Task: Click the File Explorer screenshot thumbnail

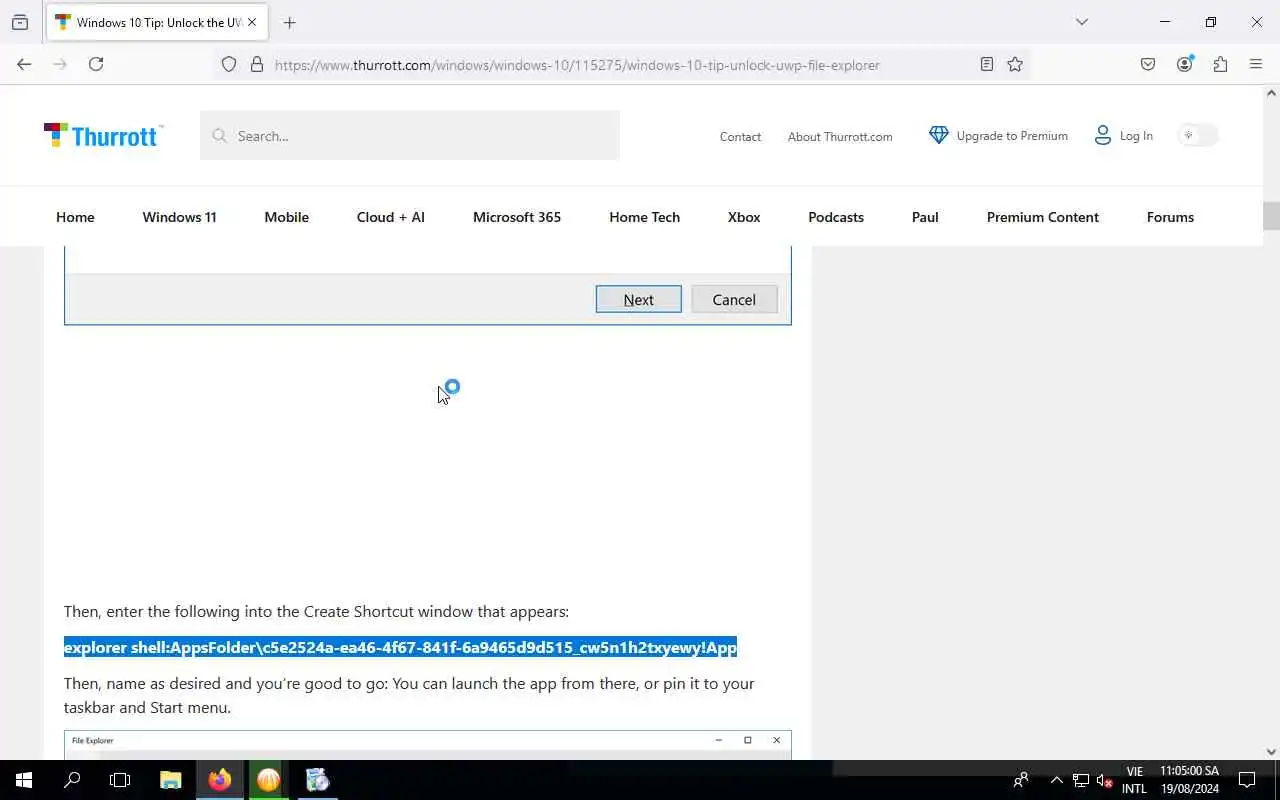Action: pos(428,745)
